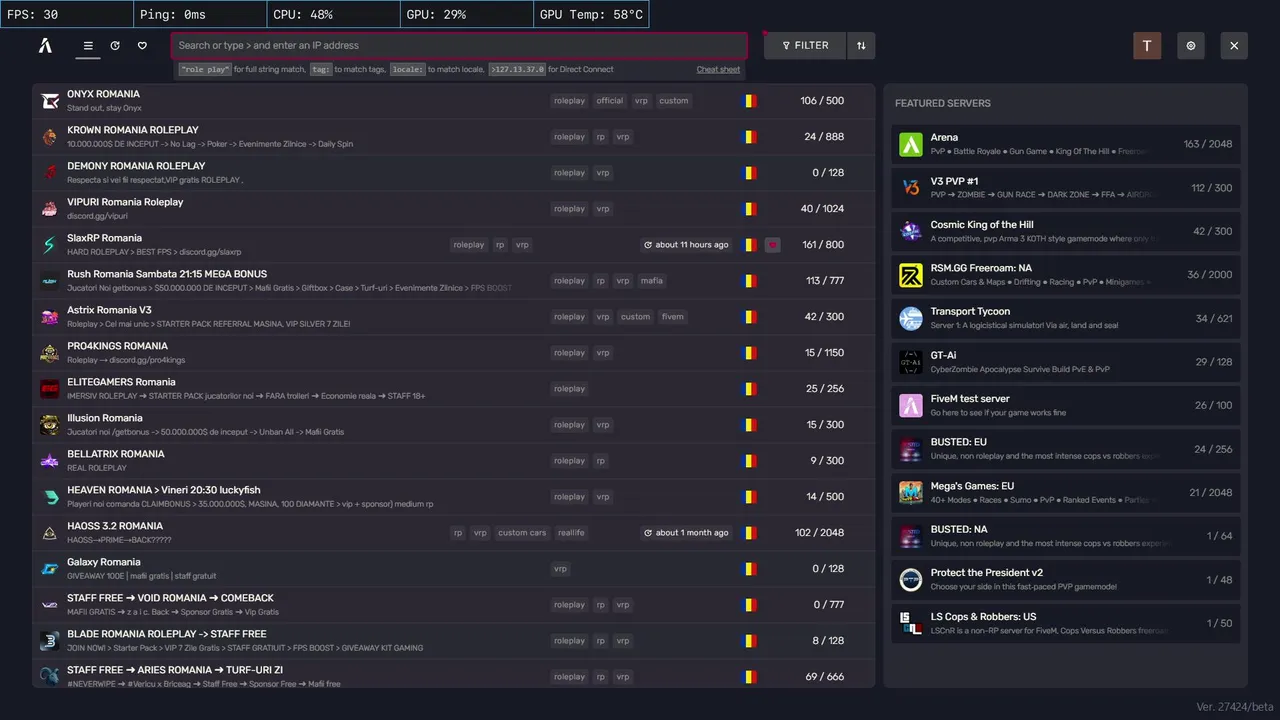This screenshot has width=1280, height=720.
Task: Open settings gear icon
Action: coord(1191,45)
